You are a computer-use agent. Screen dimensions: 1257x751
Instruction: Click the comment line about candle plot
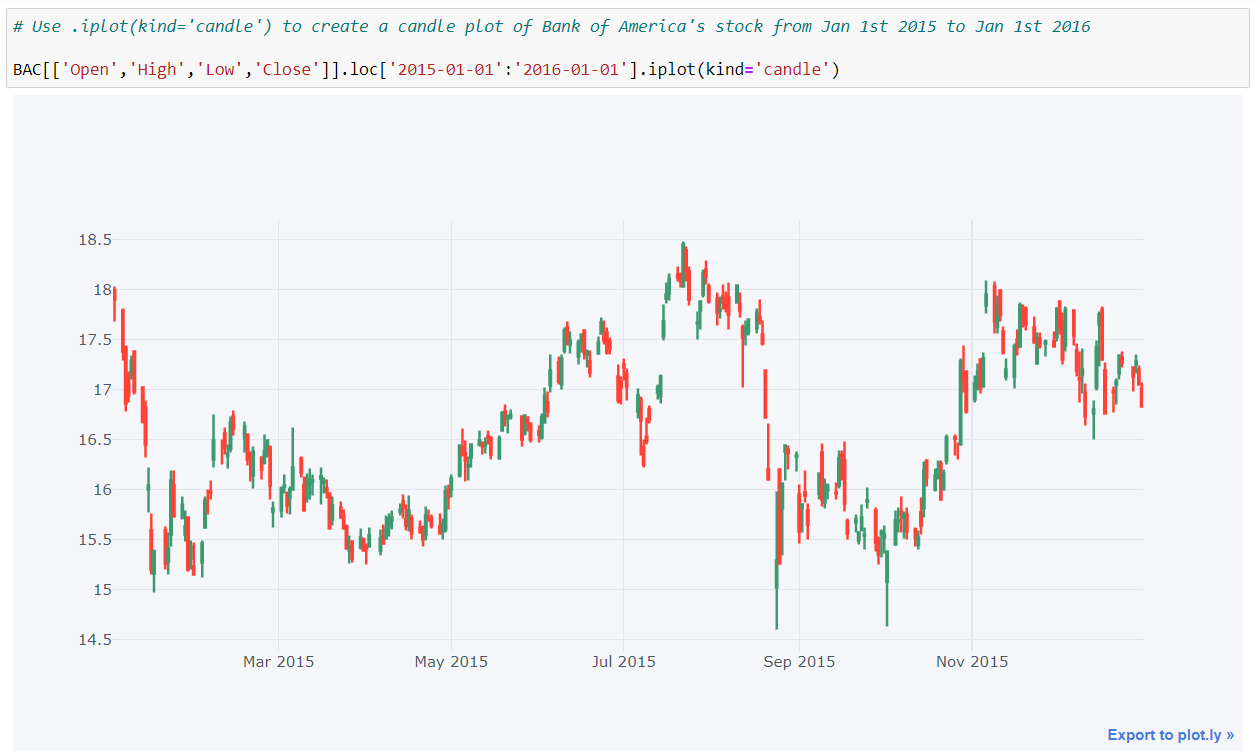point(552,26)
